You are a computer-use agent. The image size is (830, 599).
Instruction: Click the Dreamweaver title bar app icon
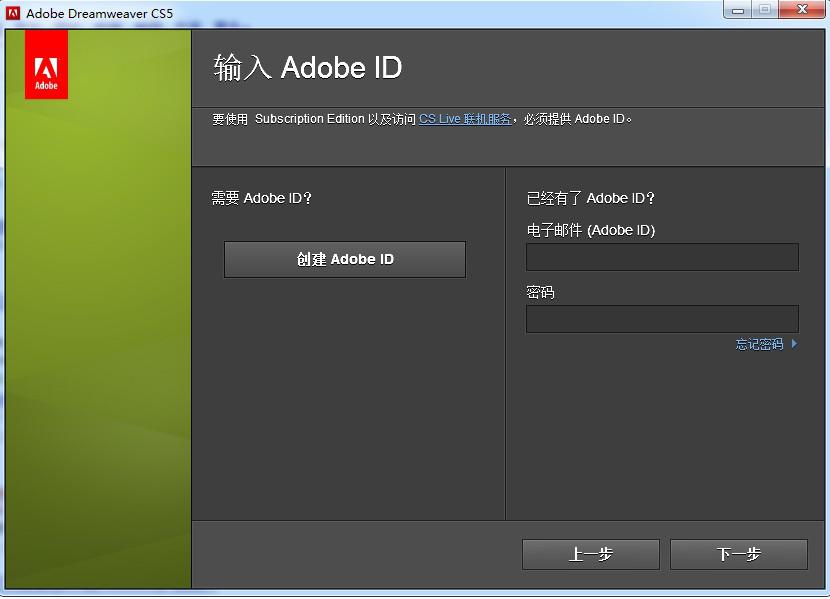[13, 13]
